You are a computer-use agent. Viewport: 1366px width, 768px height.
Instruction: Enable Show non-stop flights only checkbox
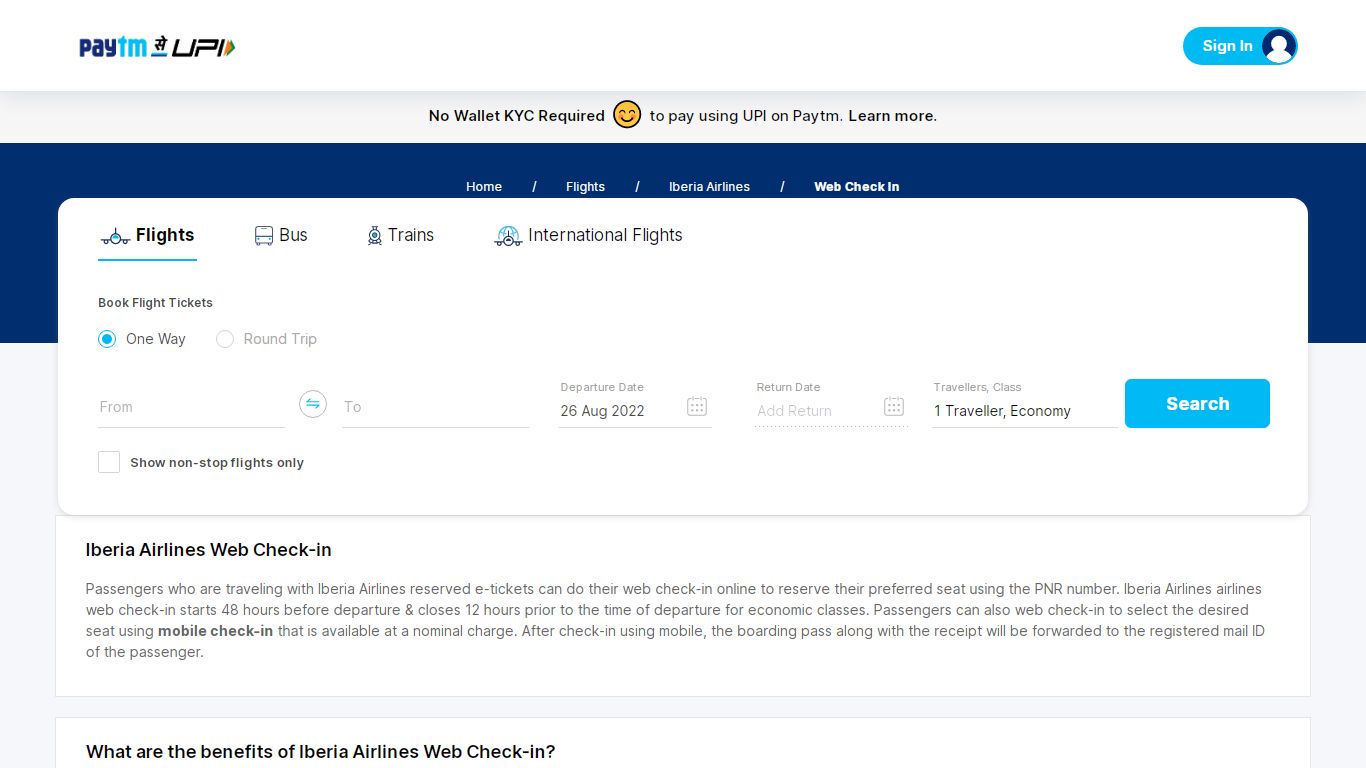pyautogui.click(x=109, y=462)
